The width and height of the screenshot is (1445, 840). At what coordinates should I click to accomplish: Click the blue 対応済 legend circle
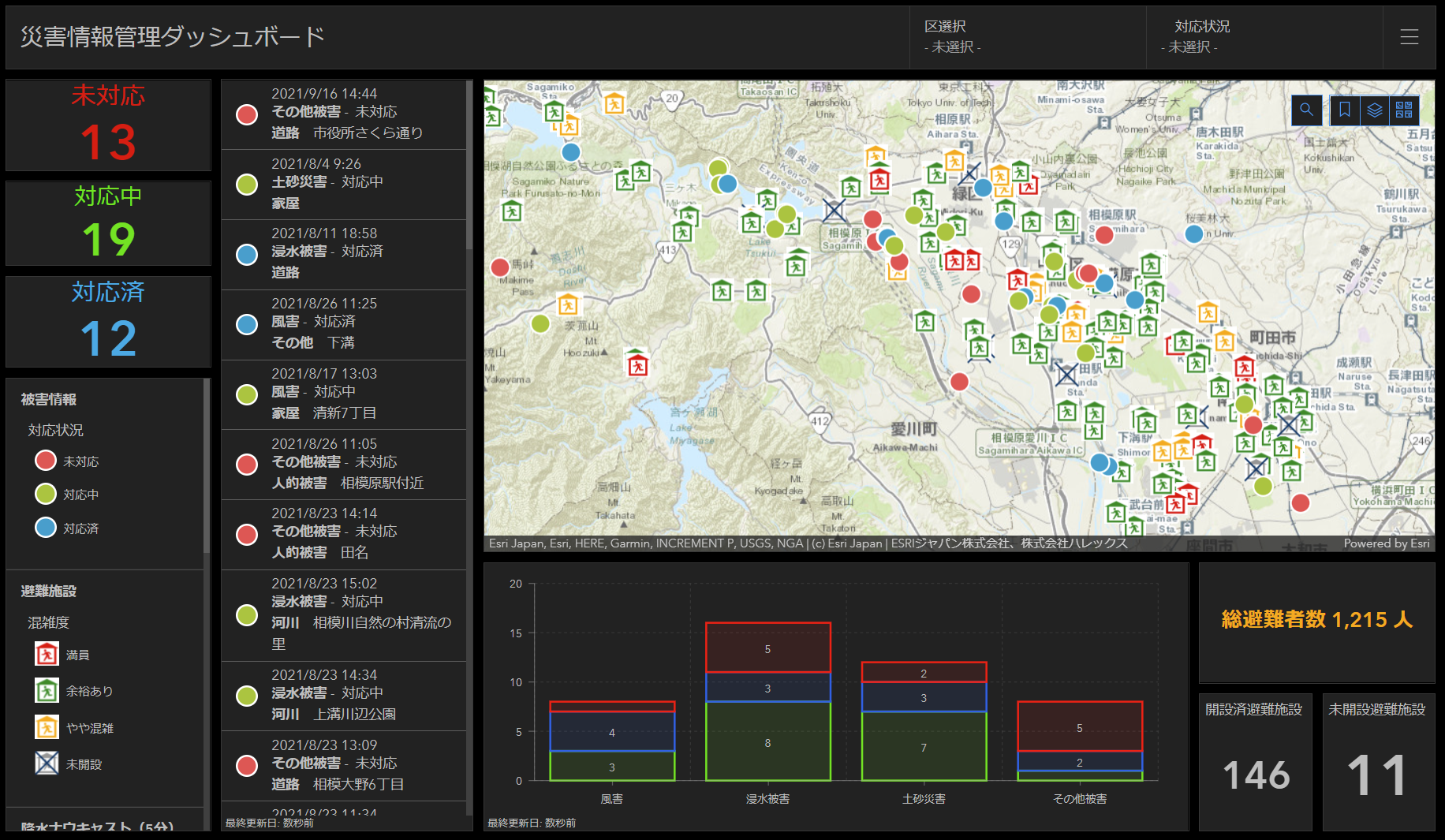pyautogui.click(x=46, y=528)
